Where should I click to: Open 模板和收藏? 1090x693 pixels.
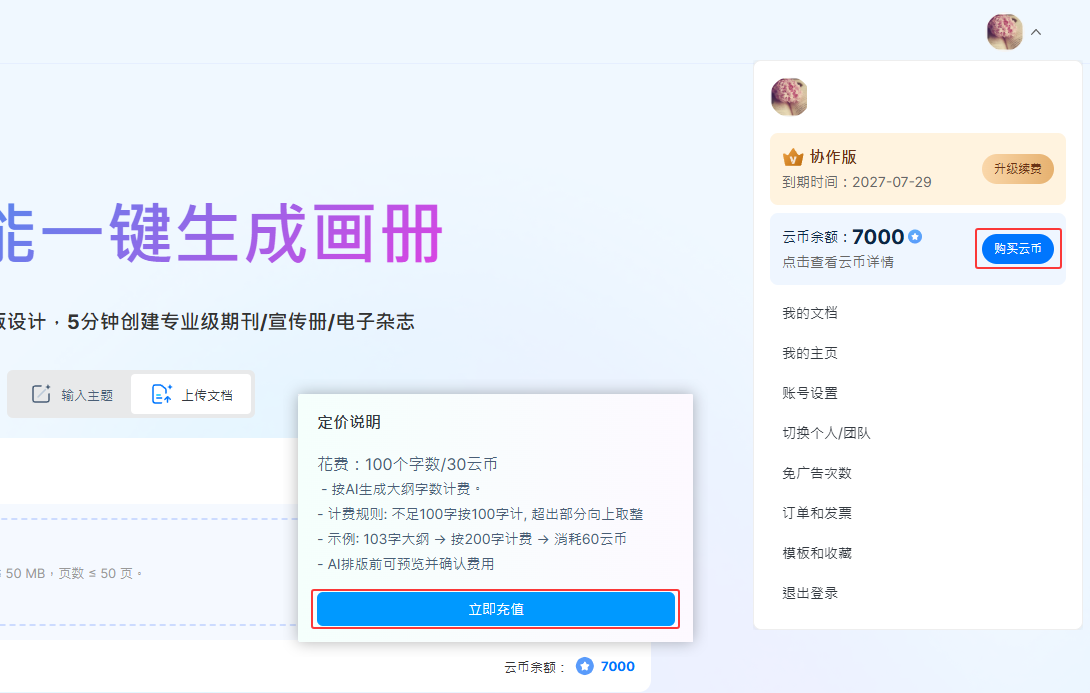coord(817,553)
